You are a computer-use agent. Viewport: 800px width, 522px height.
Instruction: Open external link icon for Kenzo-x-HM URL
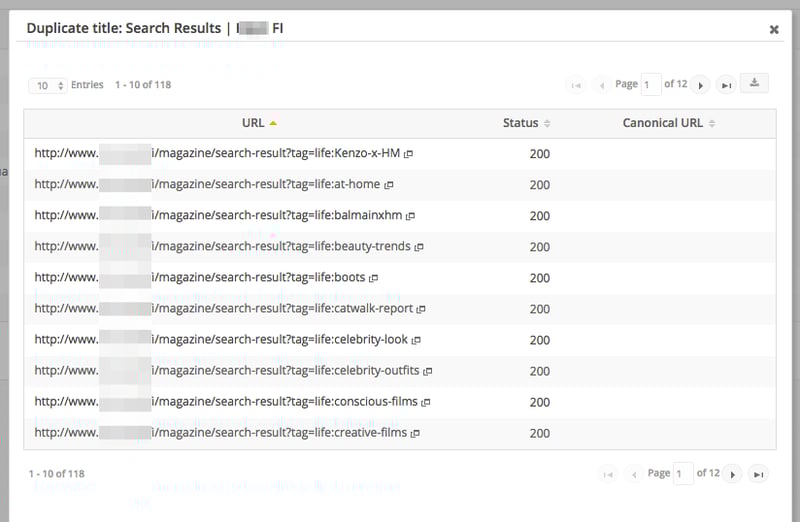click(x=409, y=154)
